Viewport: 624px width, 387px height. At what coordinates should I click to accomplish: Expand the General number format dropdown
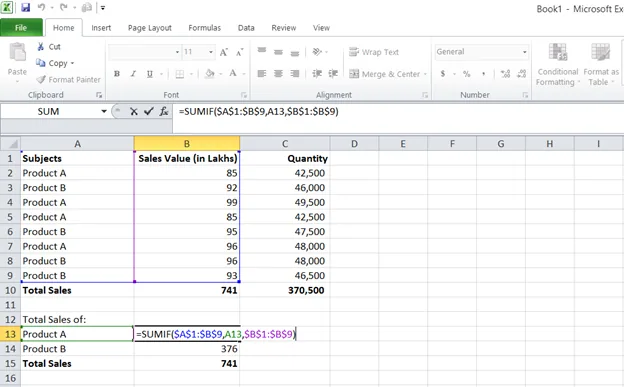pyautogui.click(x=525, y=52)
